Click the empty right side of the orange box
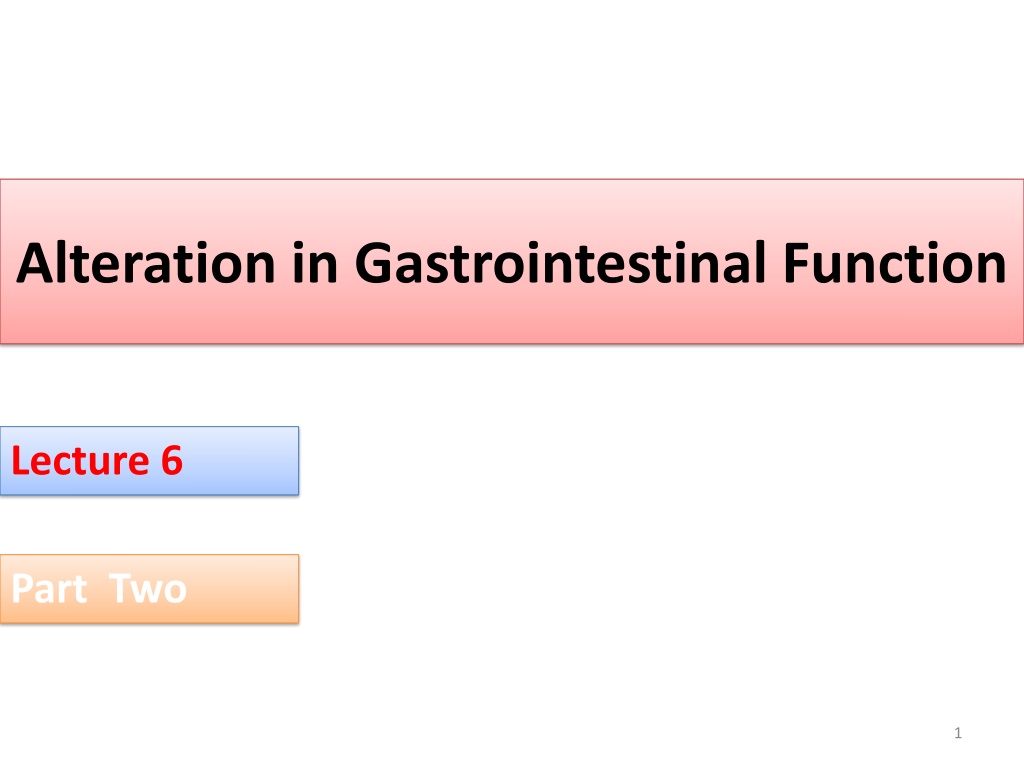 245,588
